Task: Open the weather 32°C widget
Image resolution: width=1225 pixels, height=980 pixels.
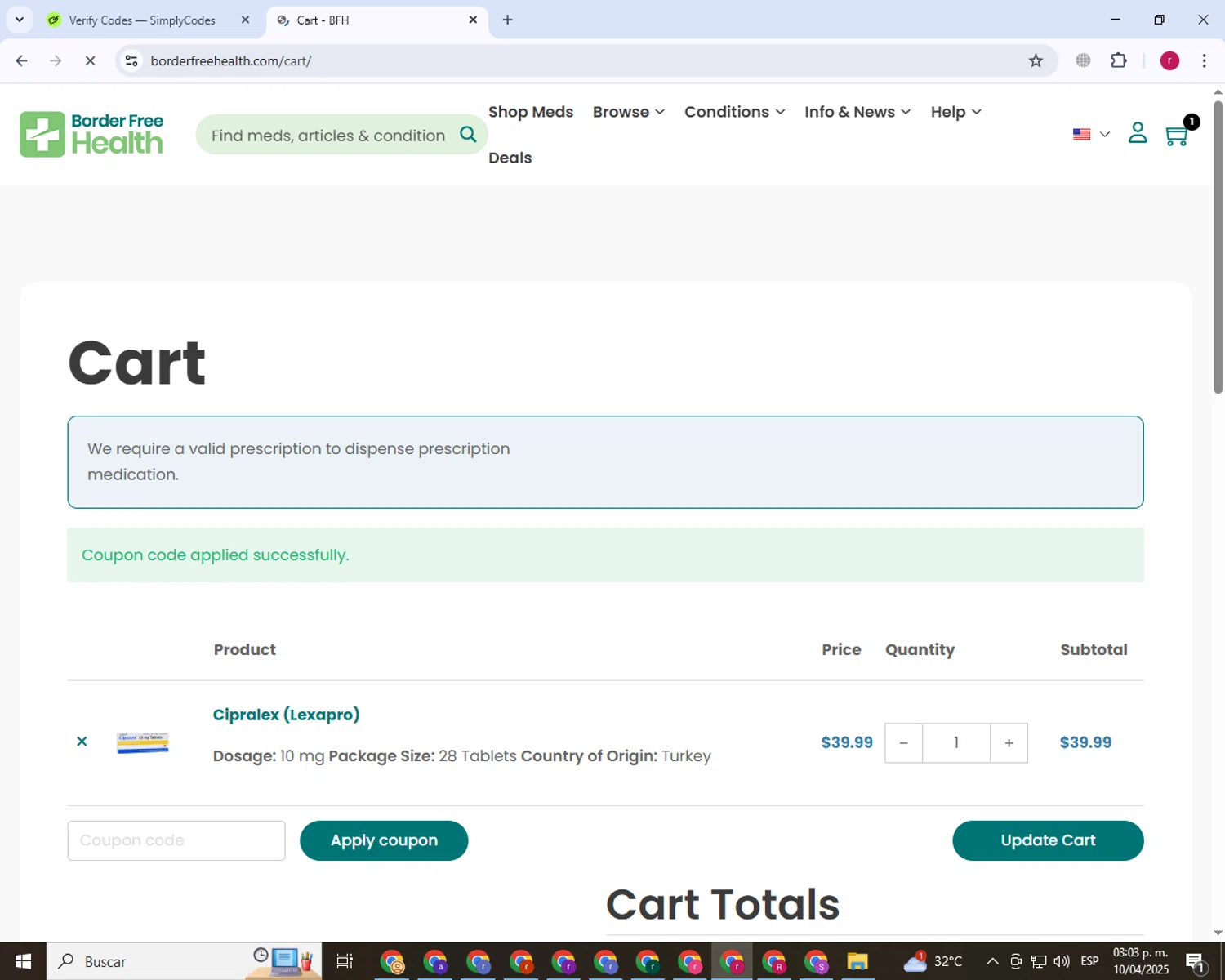Action: tap(933, 961)
